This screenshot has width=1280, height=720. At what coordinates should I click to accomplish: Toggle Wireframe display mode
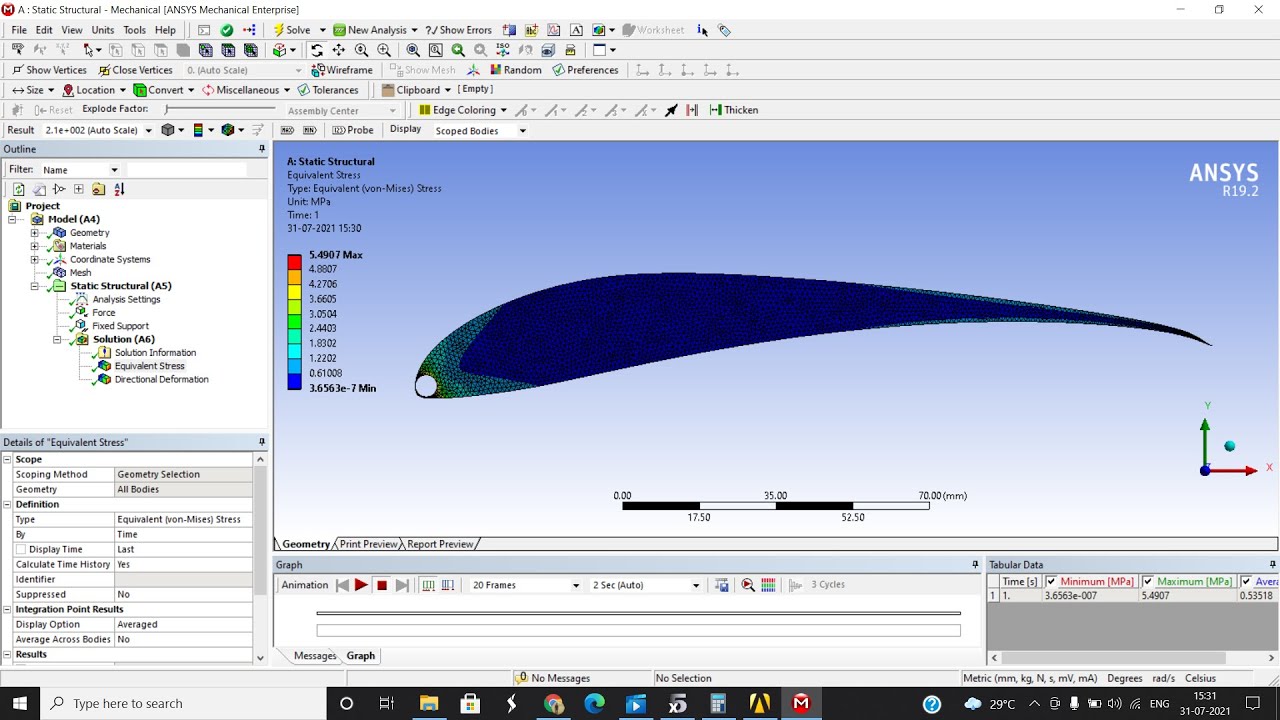(x=342, y=70)
